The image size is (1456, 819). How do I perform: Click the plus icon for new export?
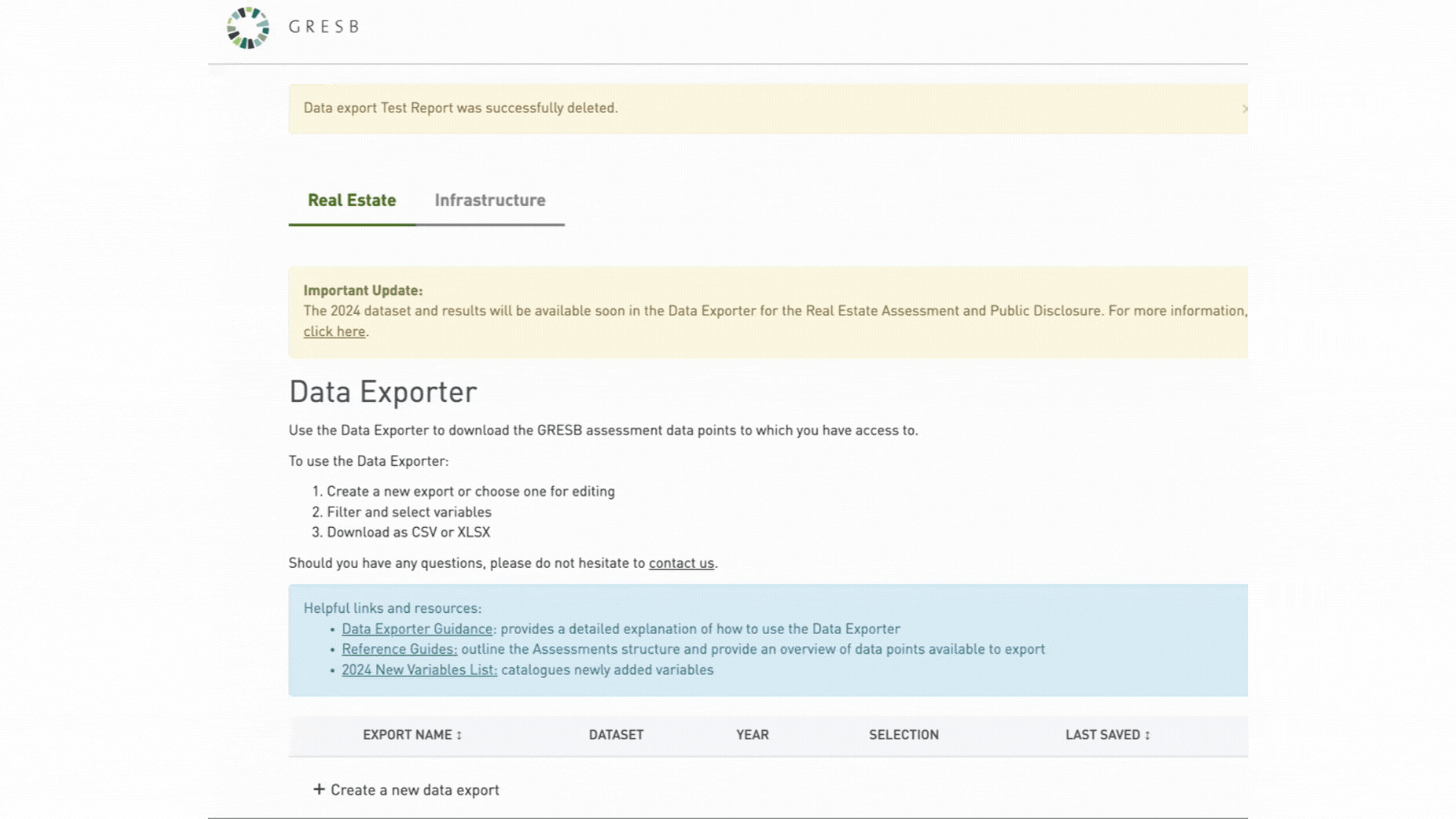click(x=319, y=789)
